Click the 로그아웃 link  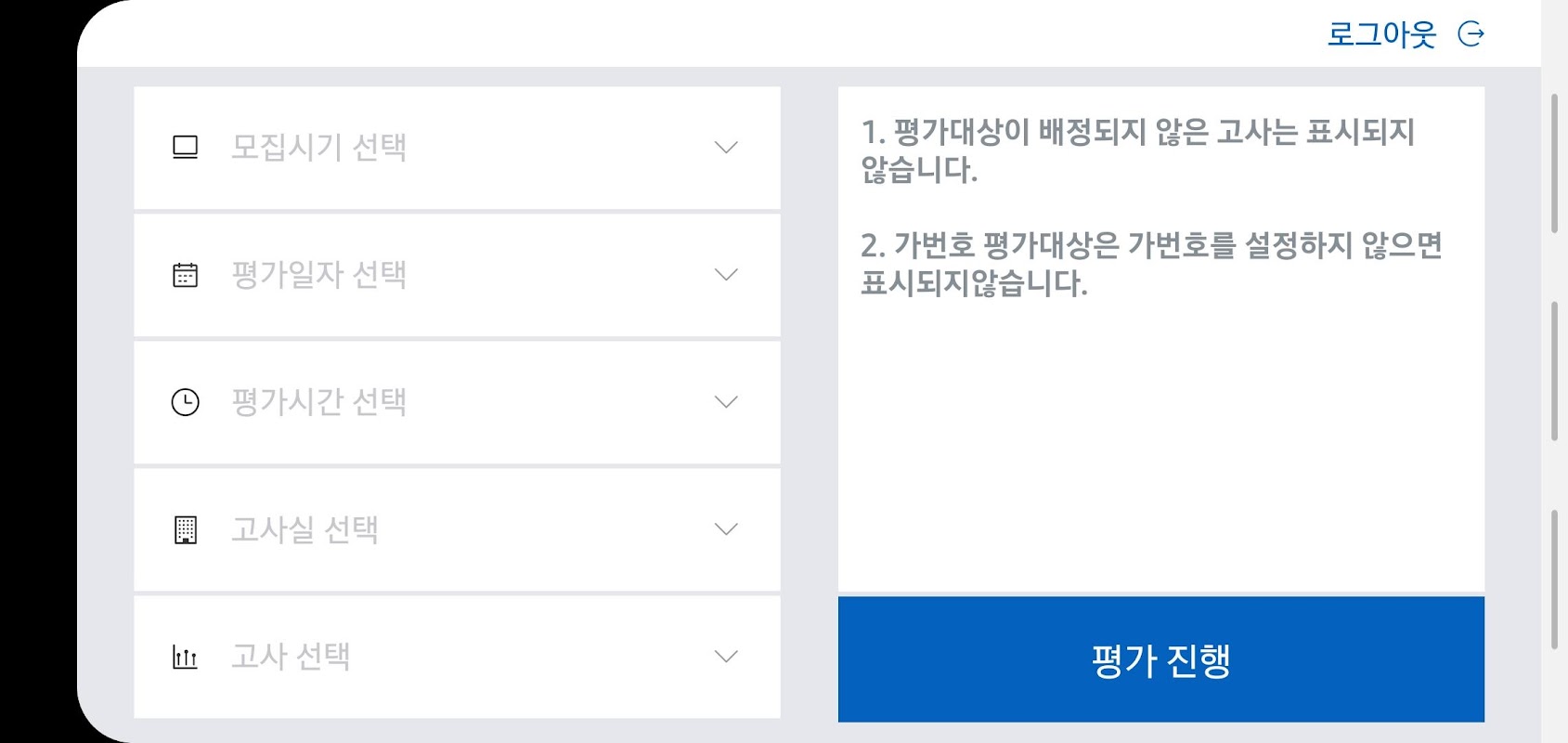pyautogui.click(x=1381, y=34)
